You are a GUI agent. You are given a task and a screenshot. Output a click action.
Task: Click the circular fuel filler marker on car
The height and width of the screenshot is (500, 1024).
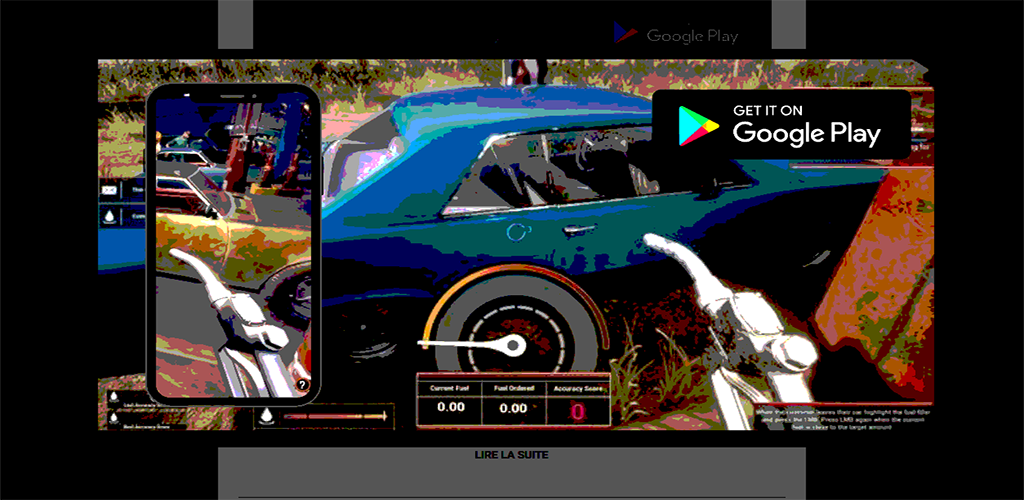[x=515, y=231]
